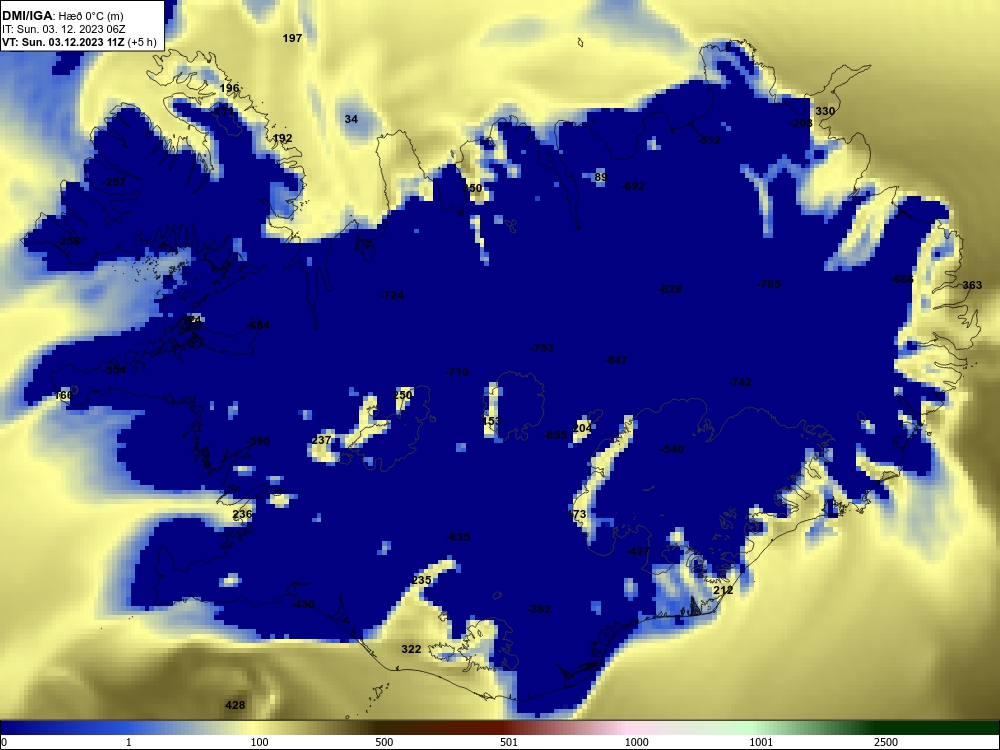Click the legend label 1001
The image size is (1000, 750).
click(761, 742)
